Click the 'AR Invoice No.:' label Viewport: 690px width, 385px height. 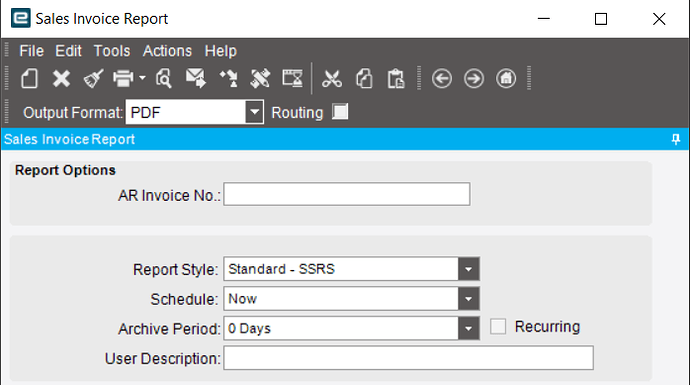[169, 195]
